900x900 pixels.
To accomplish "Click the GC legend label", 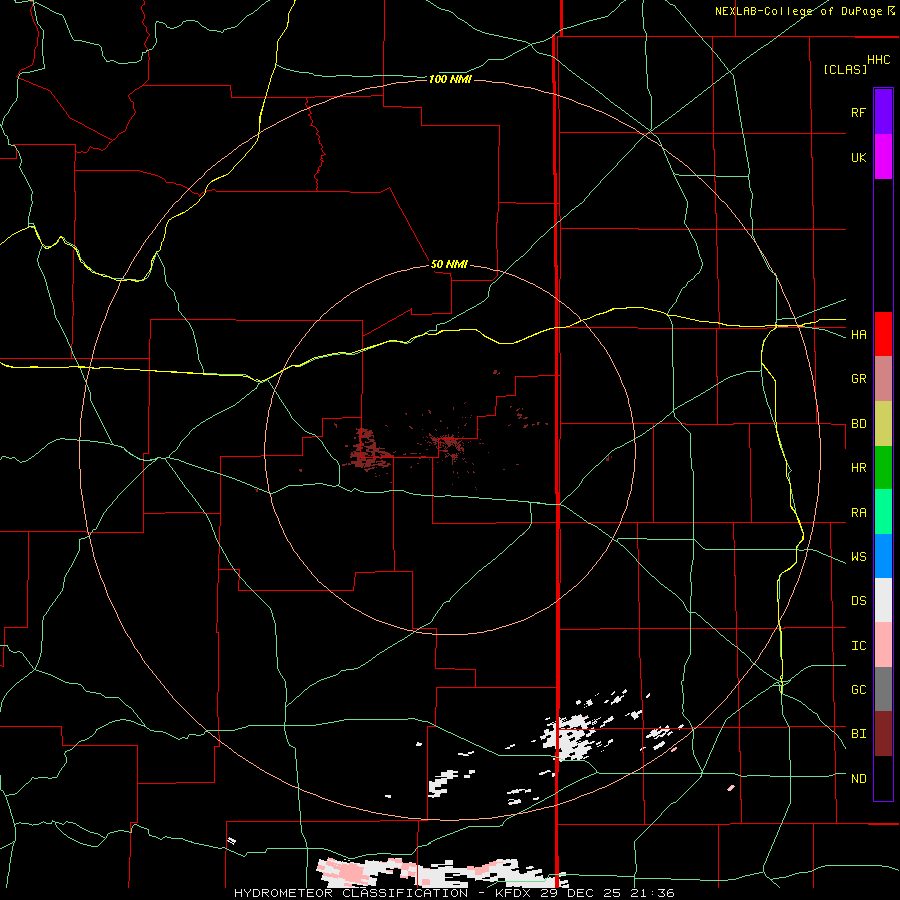I will (x=858, y=690).
